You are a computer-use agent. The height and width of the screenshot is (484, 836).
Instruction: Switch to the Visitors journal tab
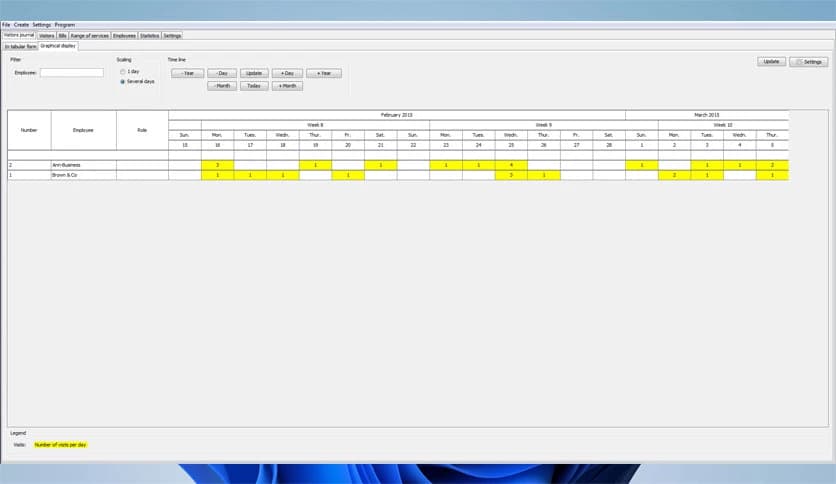coord(19,35)
